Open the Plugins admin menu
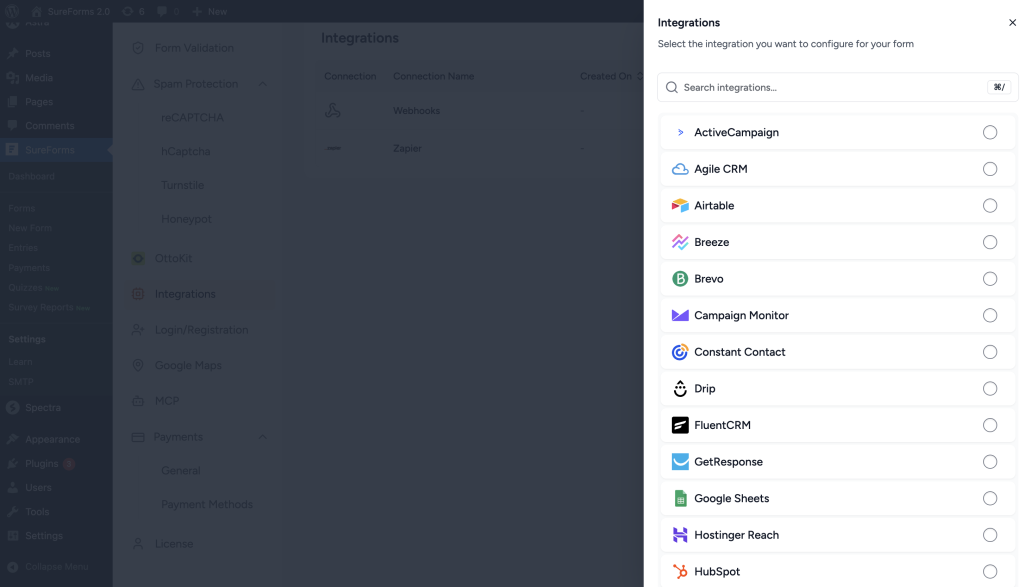 tap(42, 464)
